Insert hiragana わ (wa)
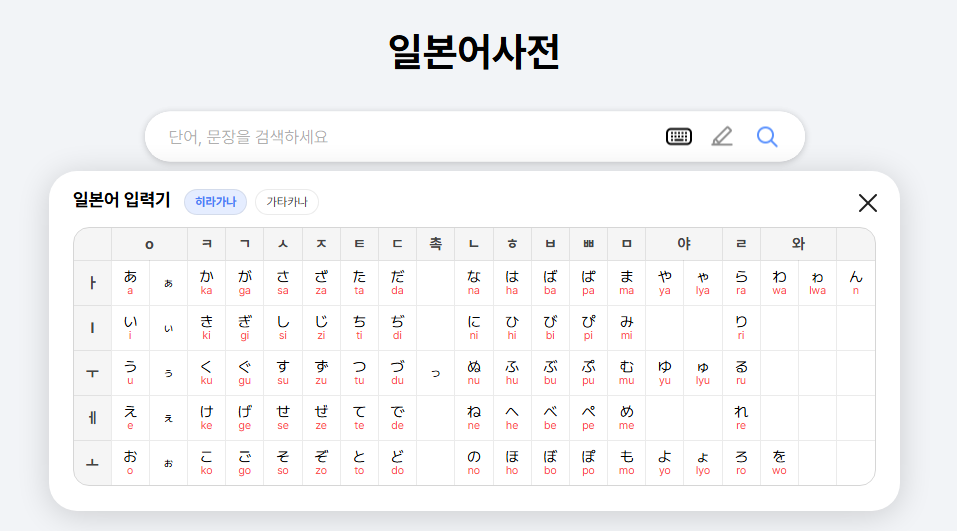The width and height of the screenshot is (957, 531). (x=779, y=283)
